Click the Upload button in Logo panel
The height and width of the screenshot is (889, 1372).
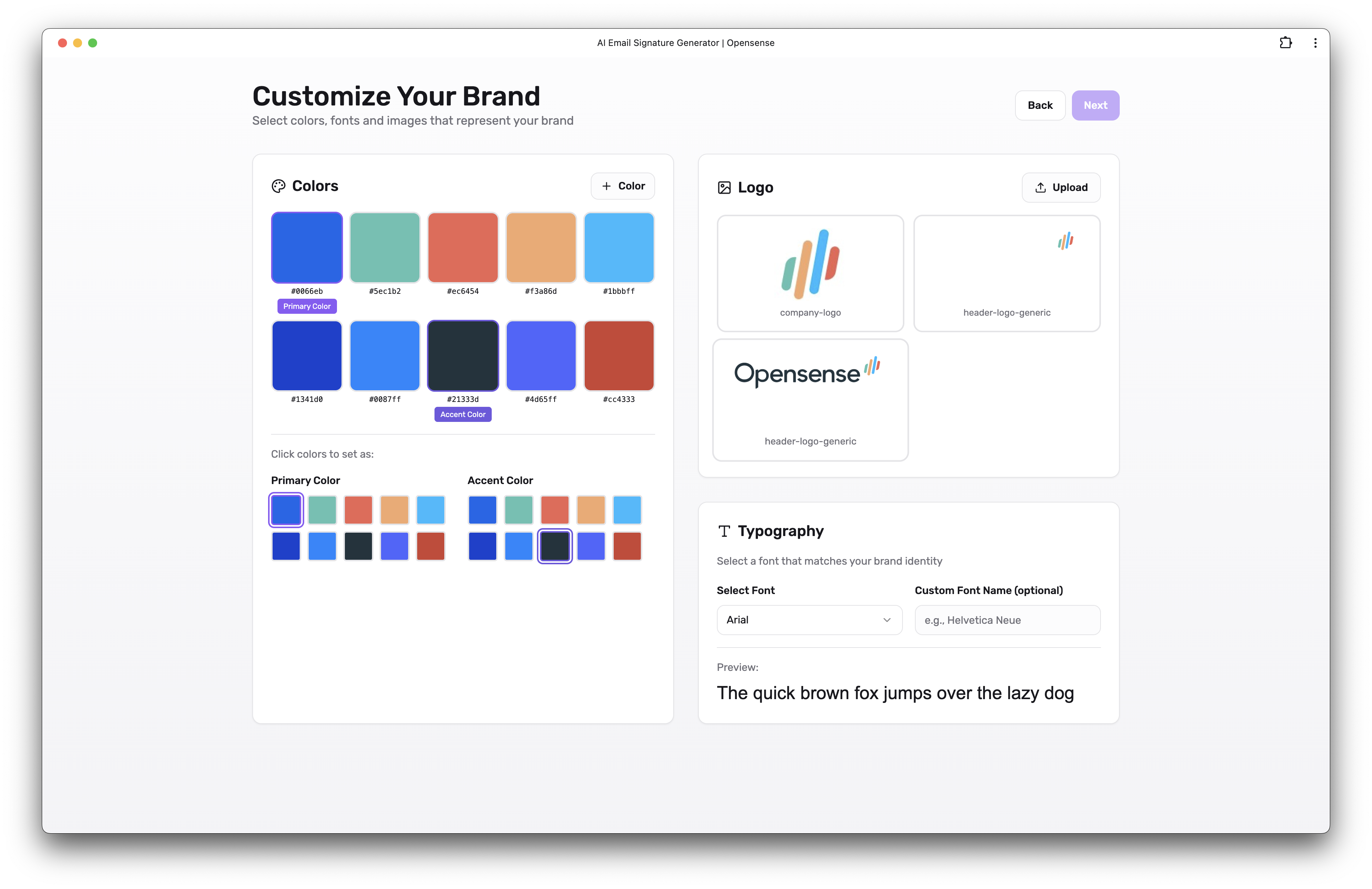pyautogui.click(x=1061, y=188)
